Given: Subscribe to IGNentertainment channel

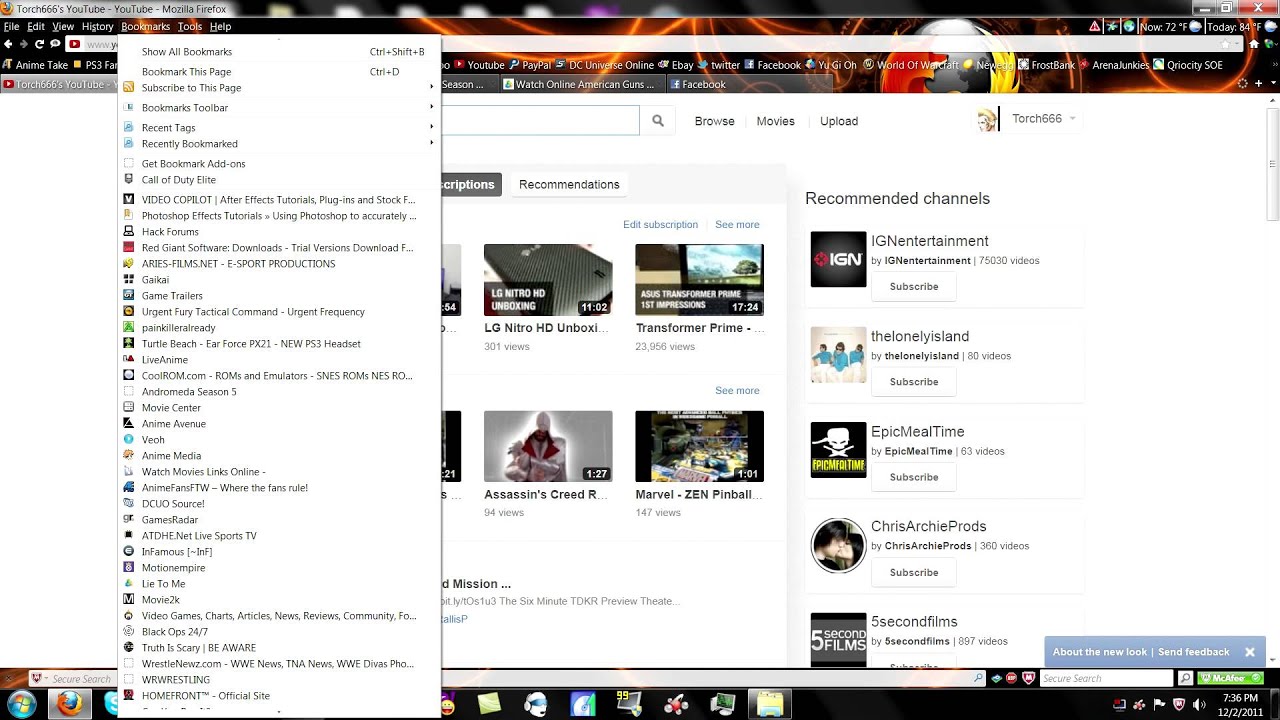Looking at the screenshot, I should click(x=914, y=287).
